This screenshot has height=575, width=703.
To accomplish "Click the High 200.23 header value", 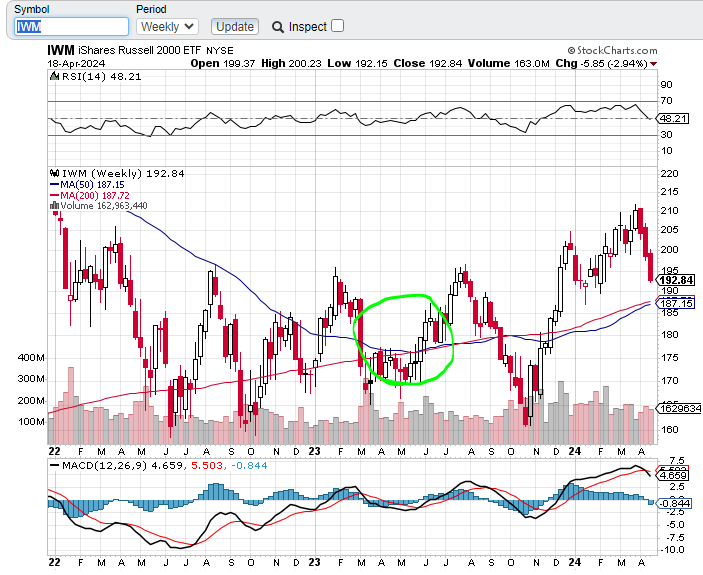I will 291,64.
